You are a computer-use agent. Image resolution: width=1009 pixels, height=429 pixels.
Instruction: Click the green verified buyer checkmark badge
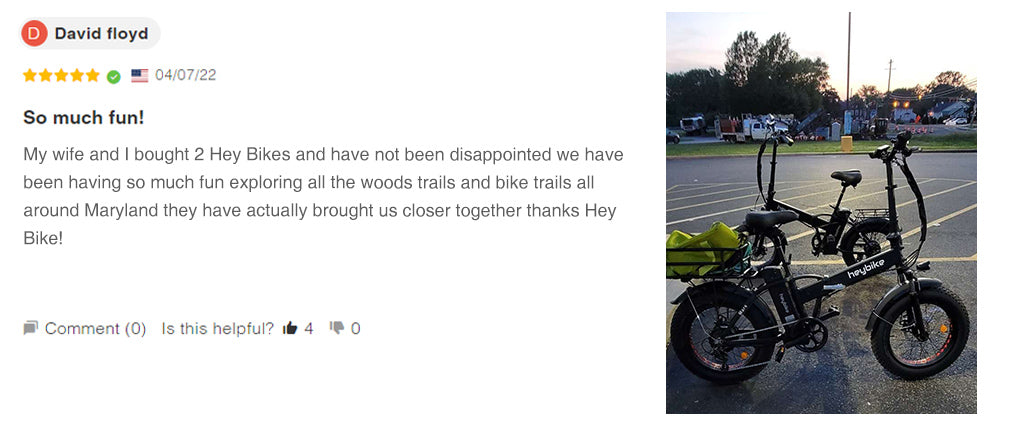[113, 77]
